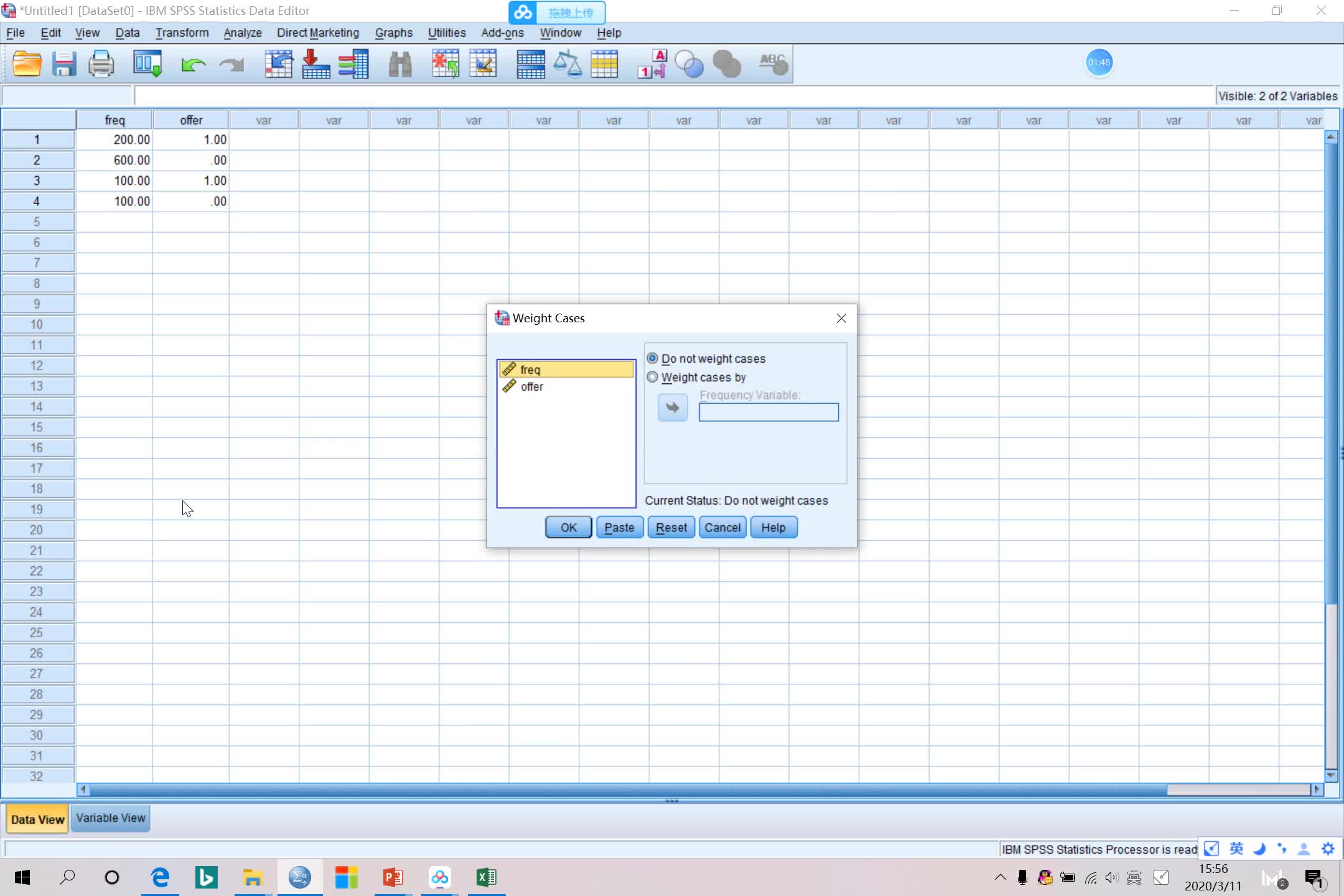Open Recall recently used dialogs icon
This screenshot has width=1344, height=896.
click(148, 64)
